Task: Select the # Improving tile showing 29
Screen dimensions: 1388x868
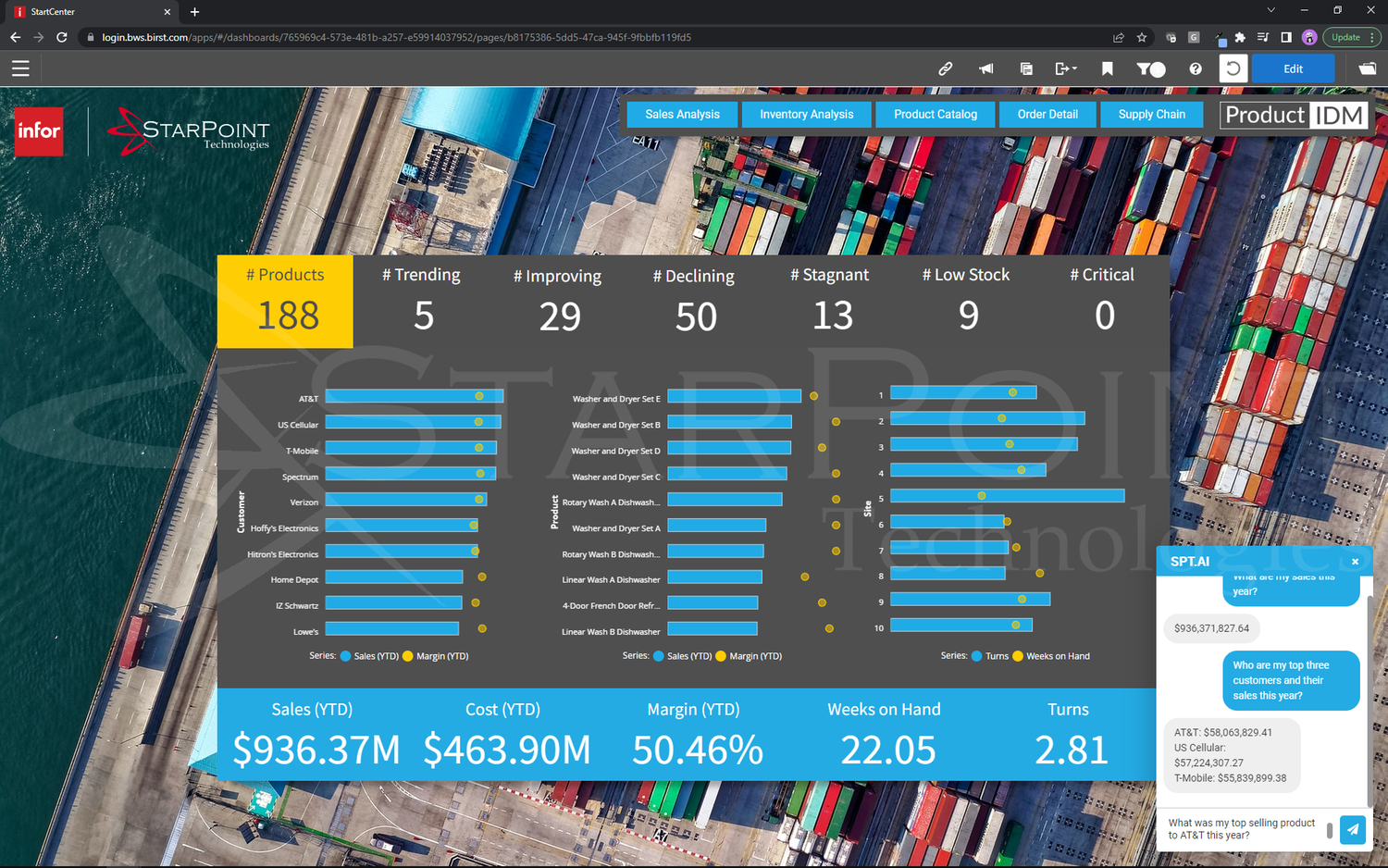Action: pos(558,302)
